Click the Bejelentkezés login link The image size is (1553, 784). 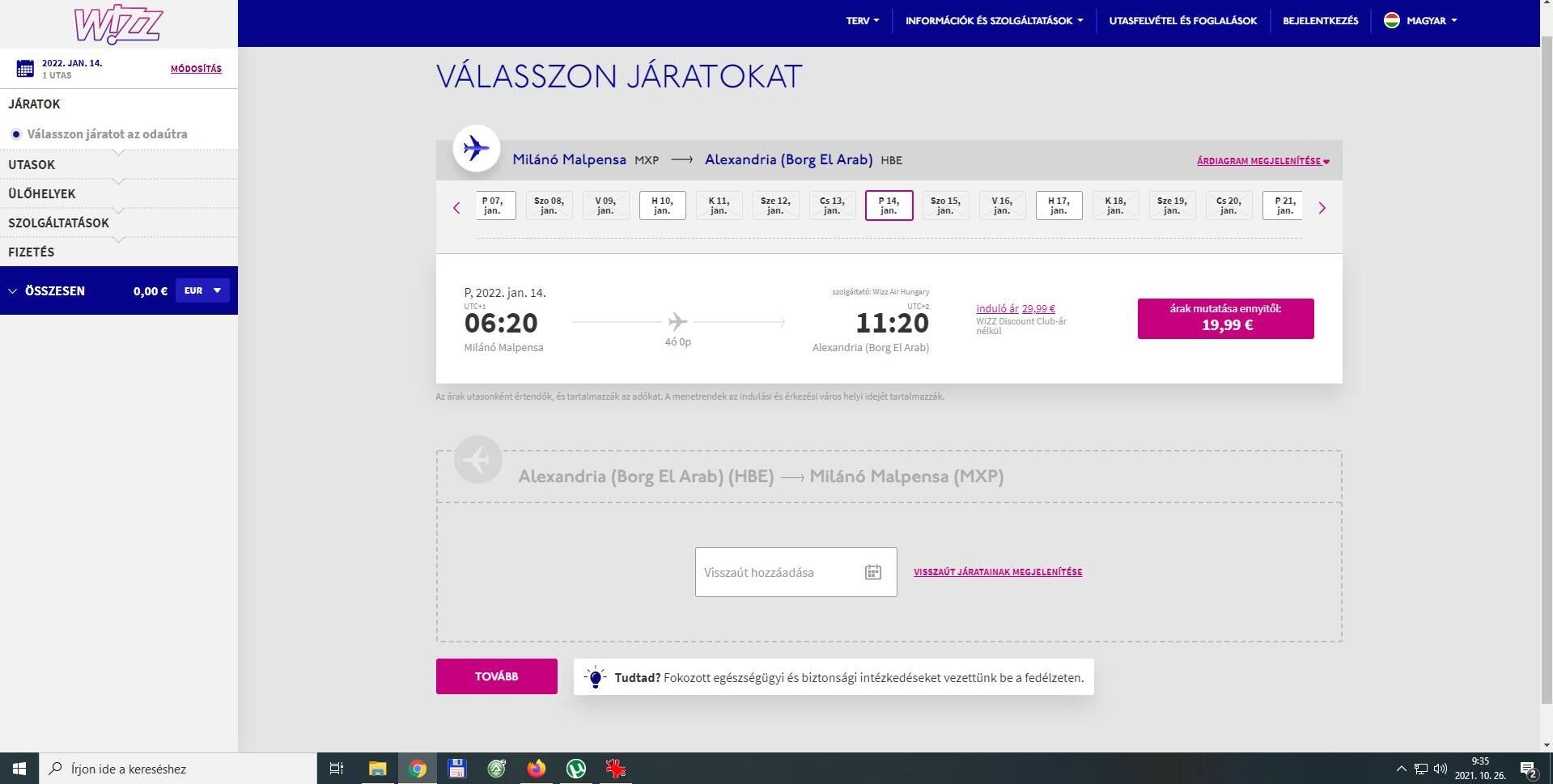tap(1321, 21)
